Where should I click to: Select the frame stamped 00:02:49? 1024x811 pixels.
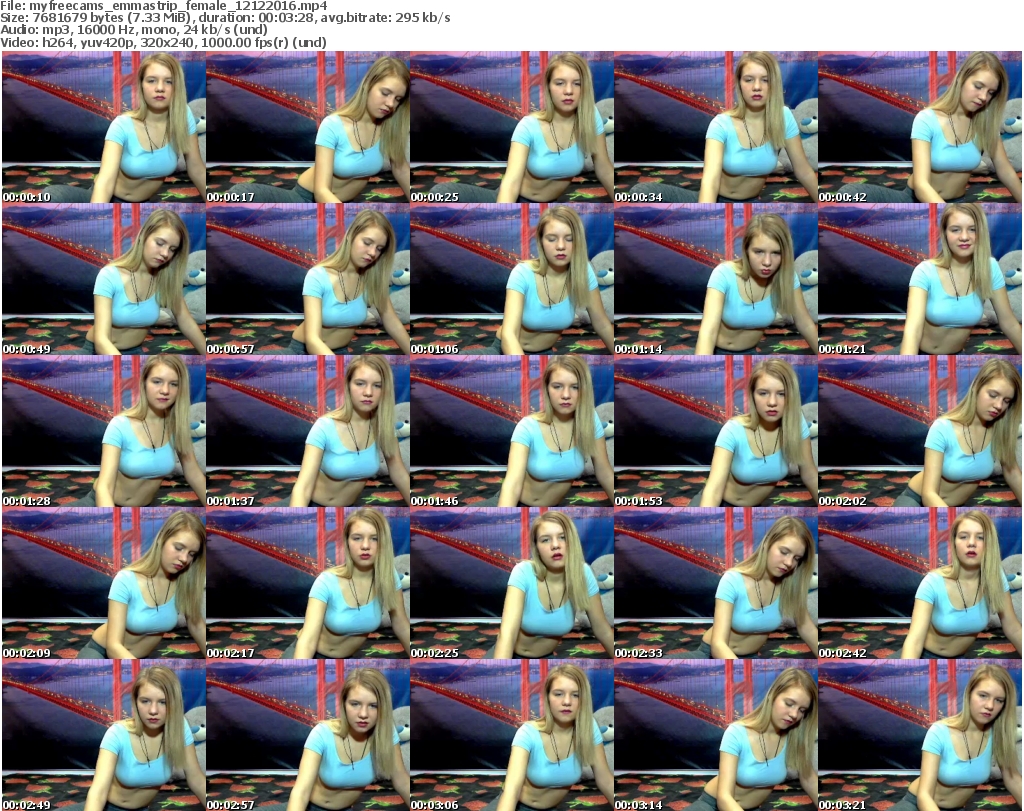104,735
